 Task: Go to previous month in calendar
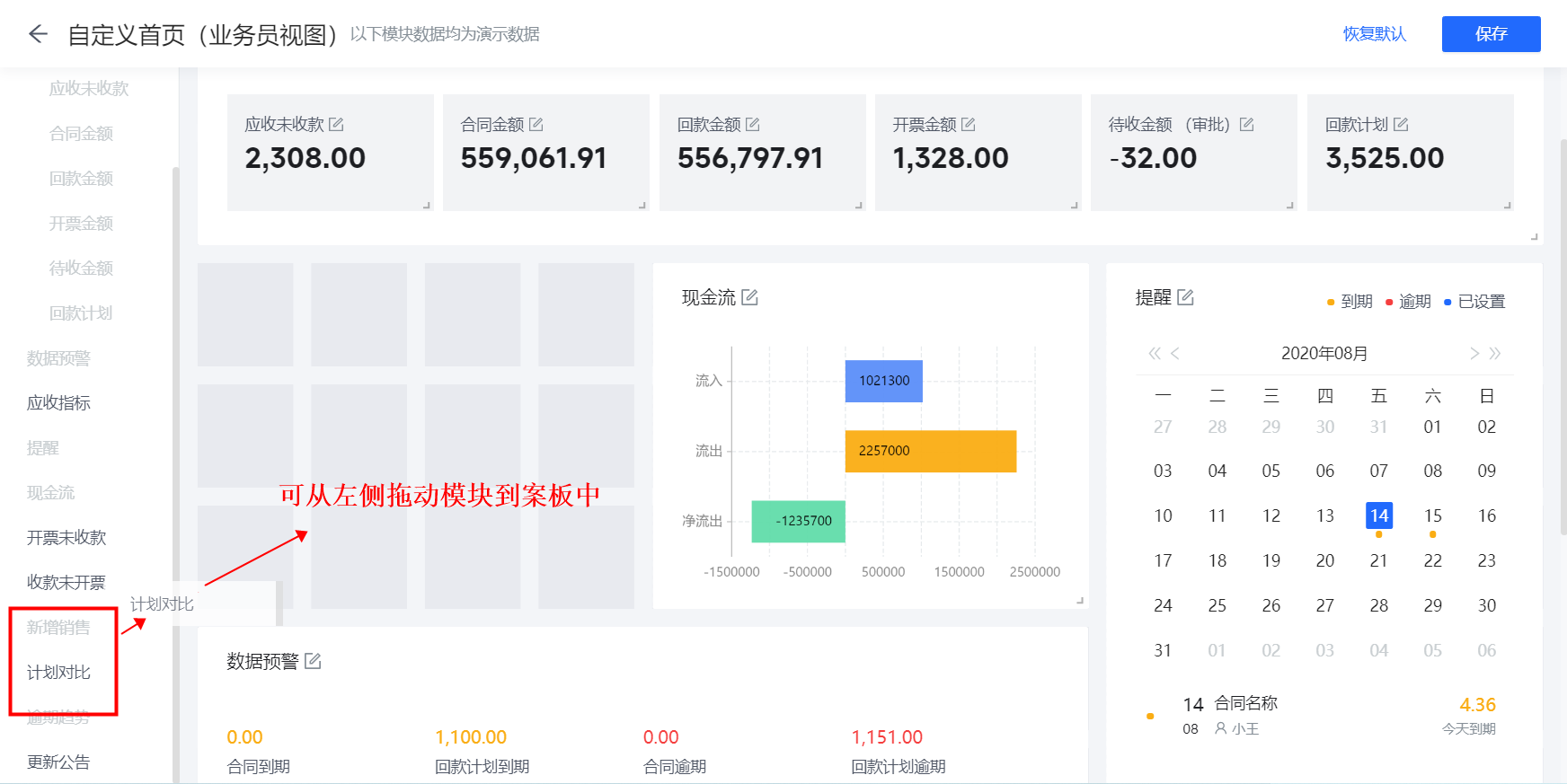pyautogui.click(x=1175, y=353)
